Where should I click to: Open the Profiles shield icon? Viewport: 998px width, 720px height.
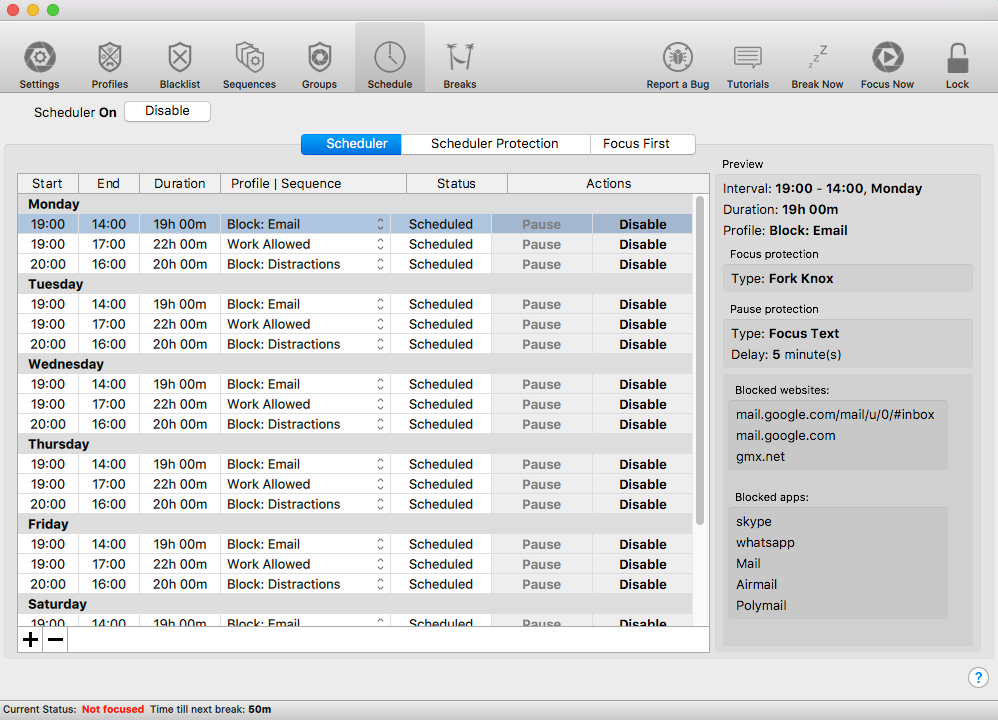click(x=109, y=57)
